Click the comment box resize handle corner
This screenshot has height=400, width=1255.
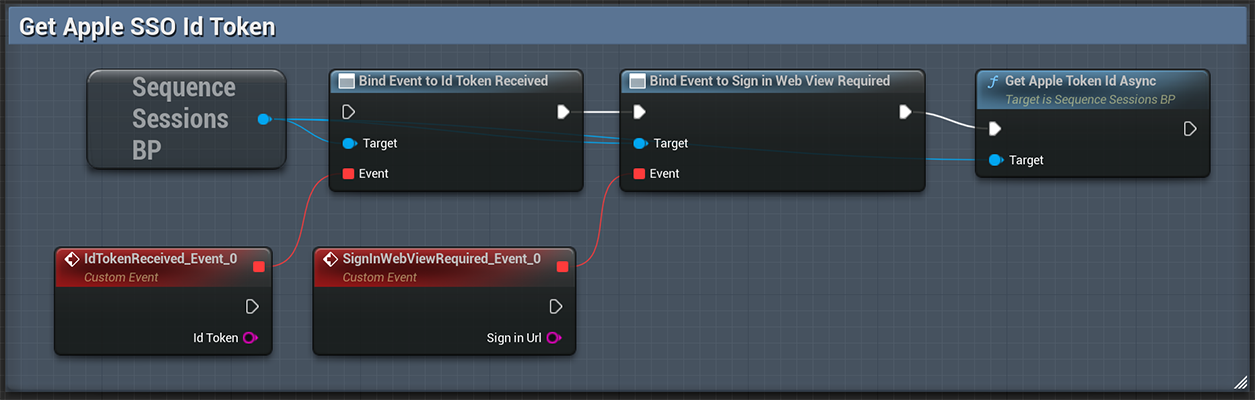click(1240, 381)
